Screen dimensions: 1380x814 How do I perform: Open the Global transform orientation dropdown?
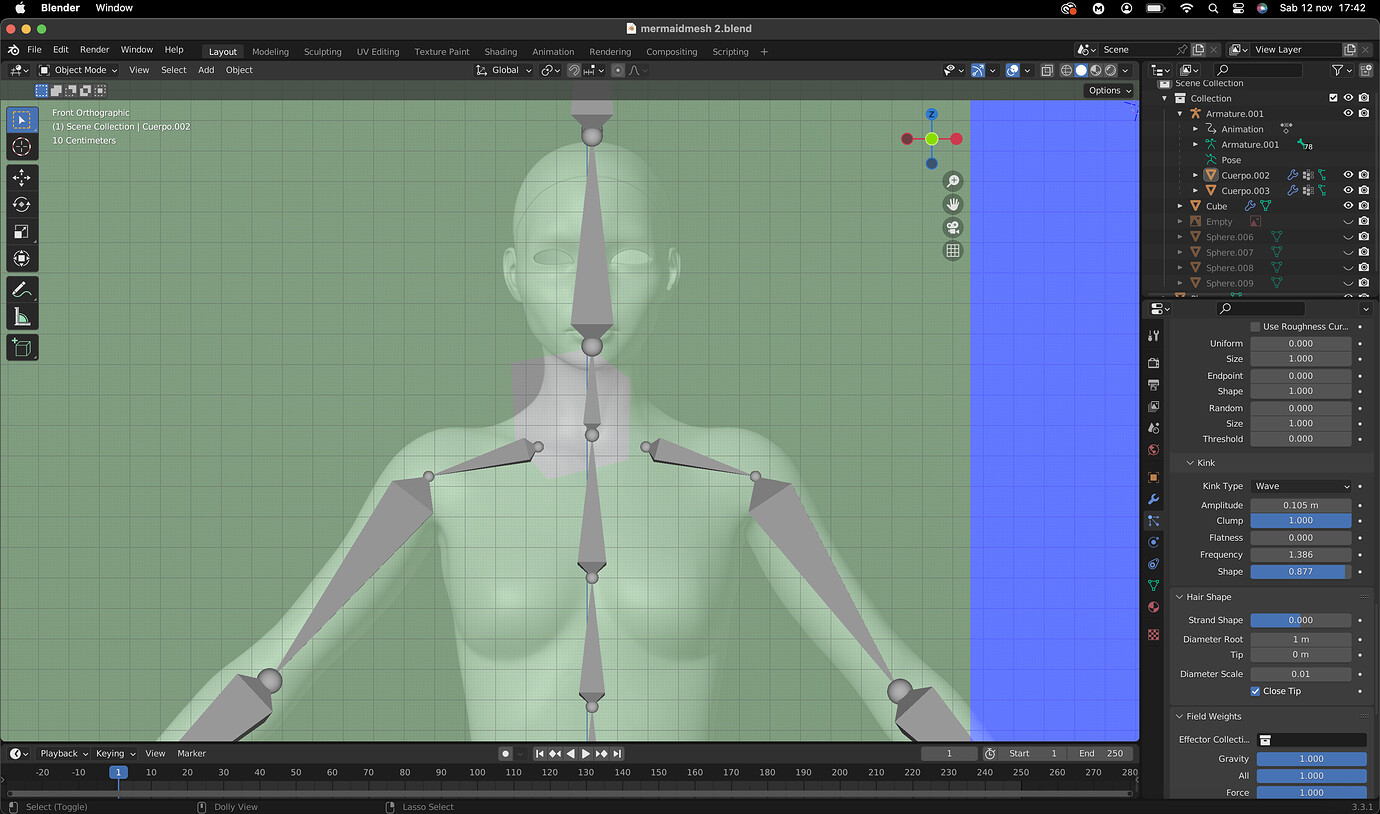coord(503,70)
